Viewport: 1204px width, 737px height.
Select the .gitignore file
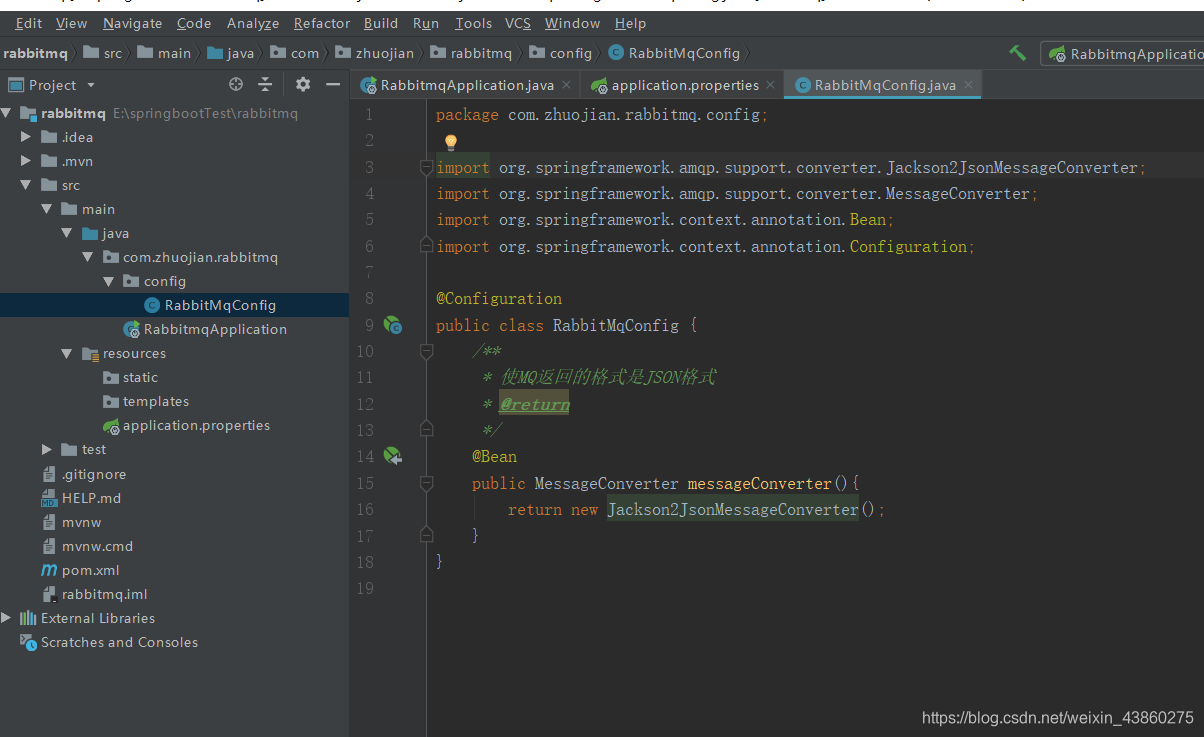click(94, 474)
